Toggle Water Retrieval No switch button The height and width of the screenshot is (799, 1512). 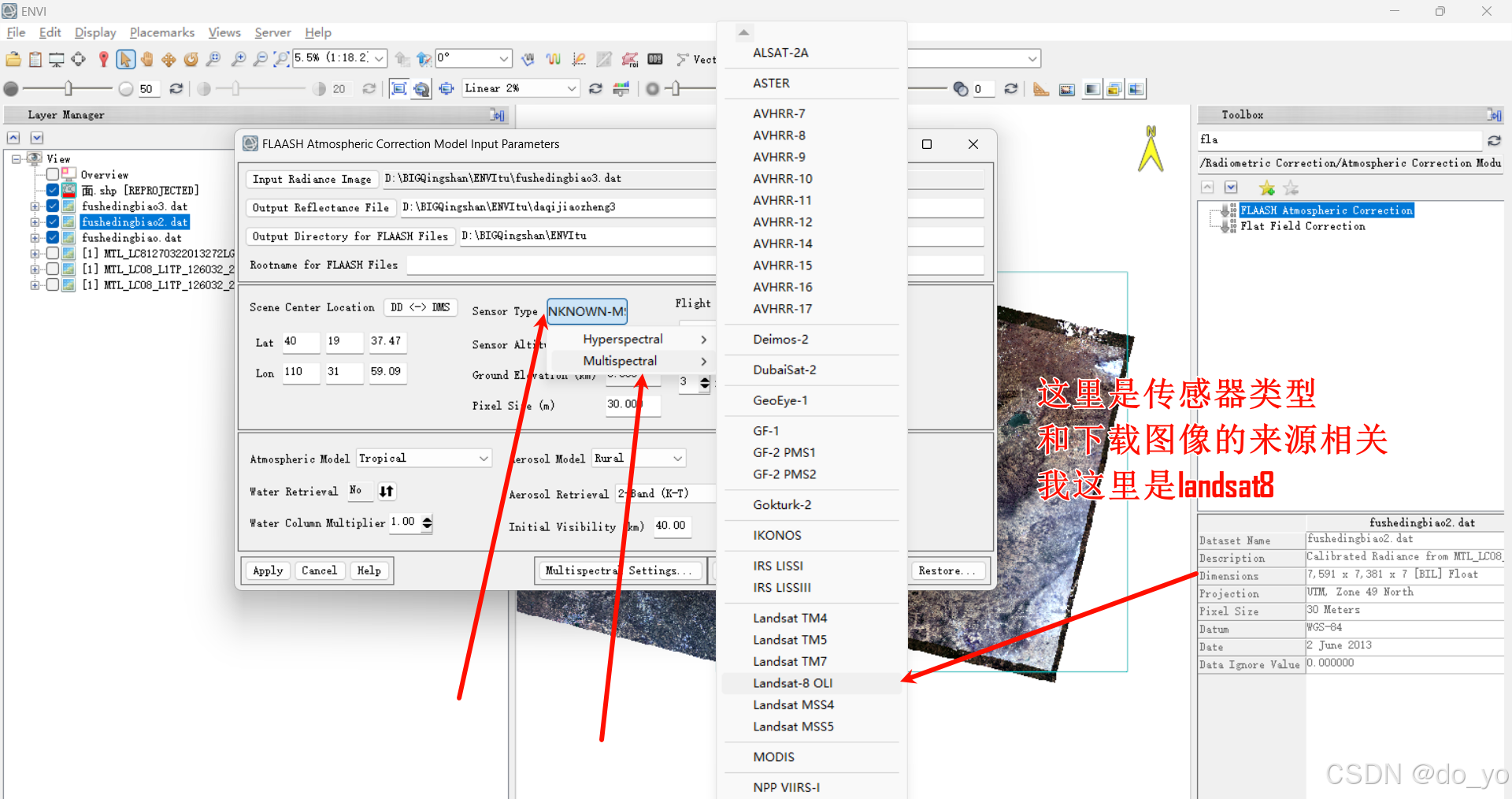[x=386, y=491]
